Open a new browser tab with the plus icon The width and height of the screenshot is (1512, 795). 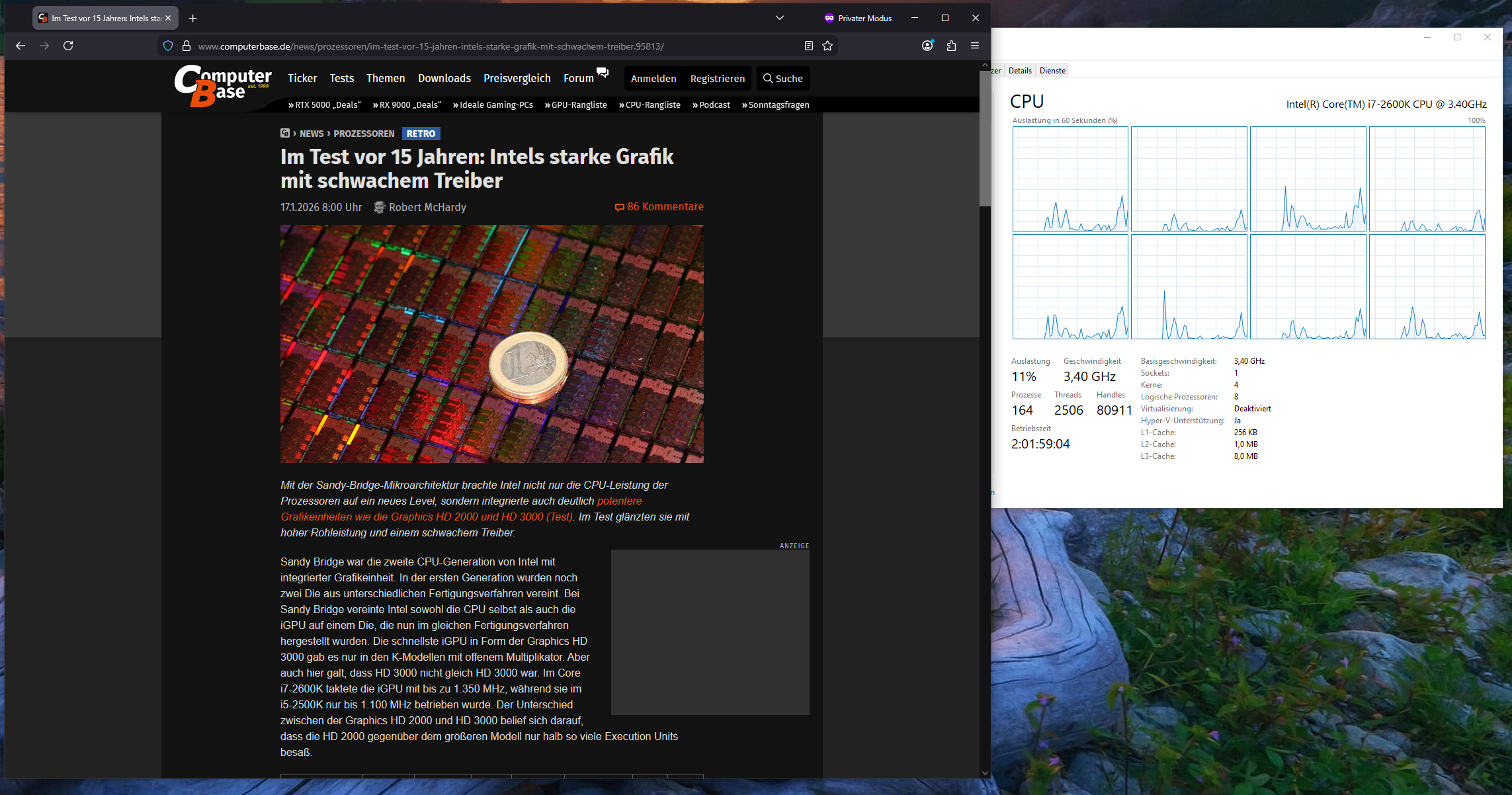click(x=192, y=18)
